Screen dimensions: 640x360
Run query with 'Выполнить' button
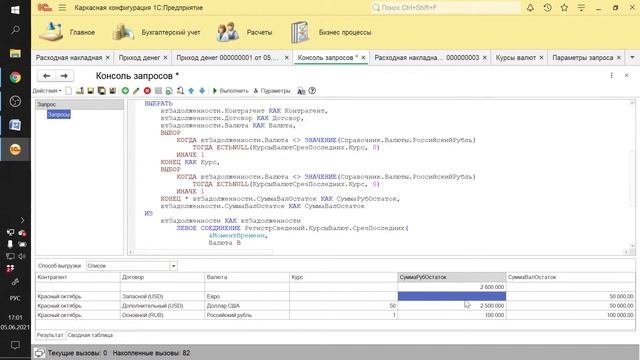230,91
